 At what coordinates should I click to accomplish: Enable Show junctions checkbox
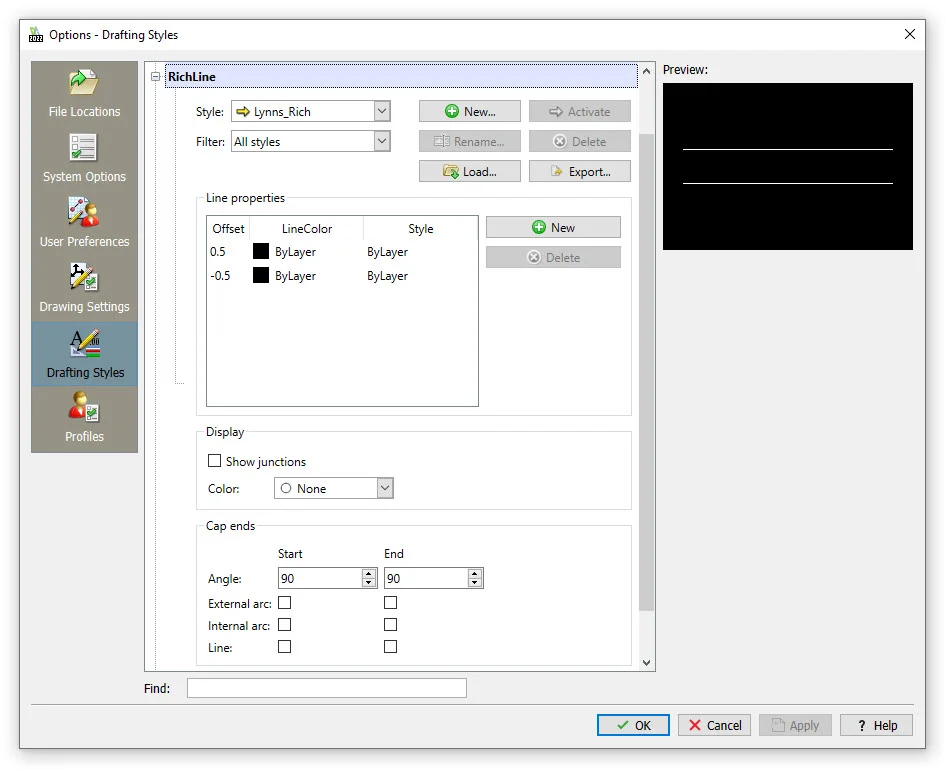coord(214,461)
